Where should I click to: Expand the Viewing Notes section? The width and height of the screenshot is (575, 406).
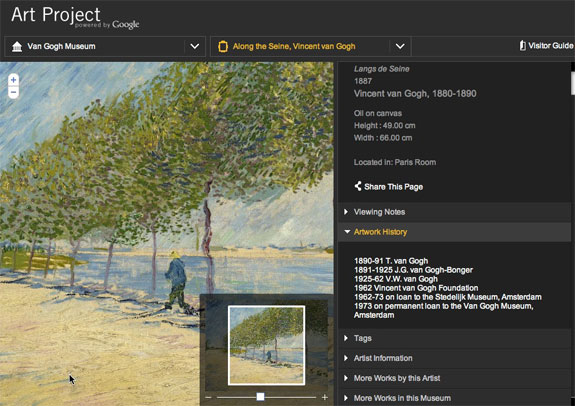click(x=454, y=212)
